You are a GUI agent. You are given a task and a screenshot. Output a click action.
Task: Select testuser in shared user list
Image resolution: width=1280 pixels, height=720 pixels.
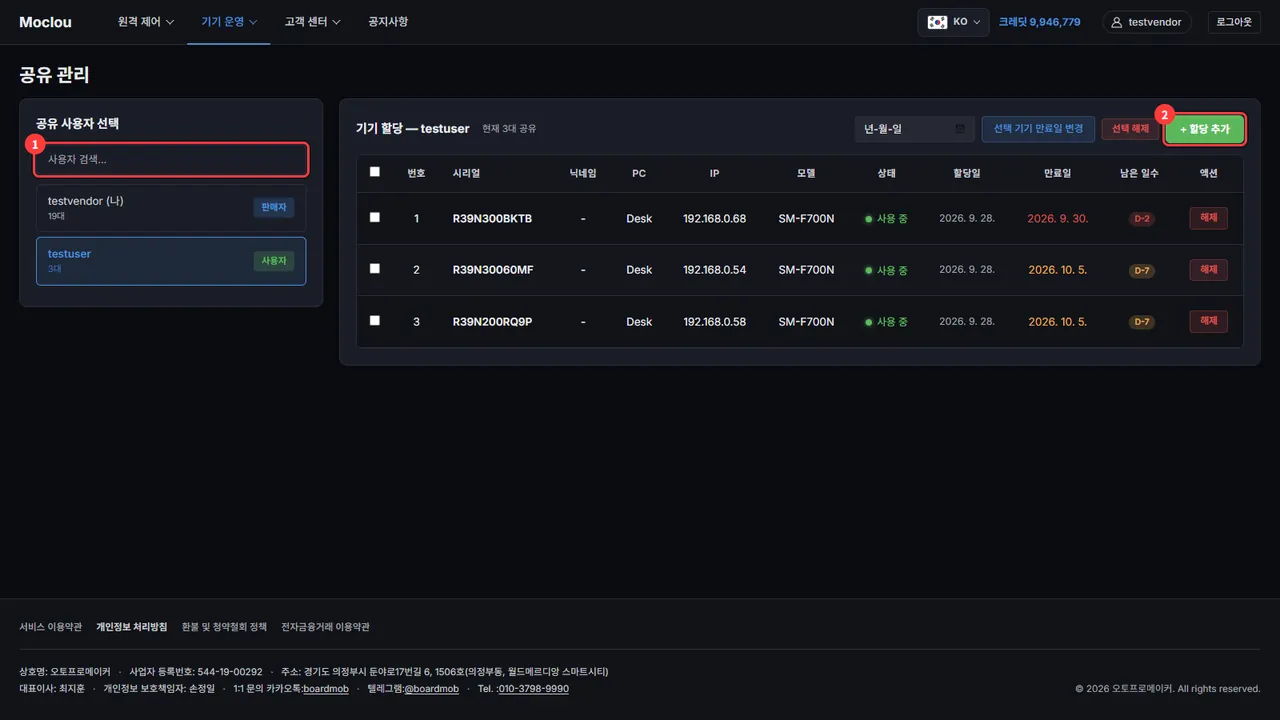point(171,261)
